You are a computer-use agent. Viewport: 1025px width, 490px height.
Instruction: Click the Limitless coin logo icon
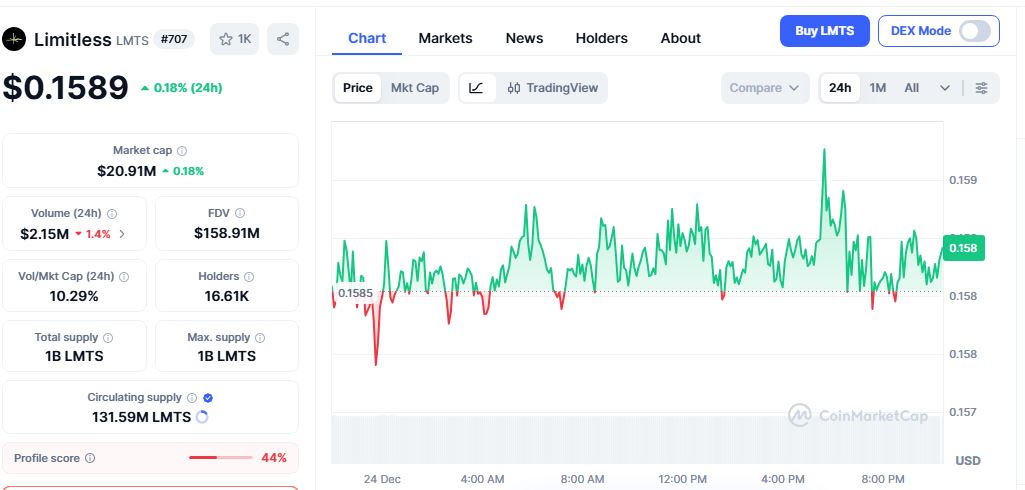point(14,39)
